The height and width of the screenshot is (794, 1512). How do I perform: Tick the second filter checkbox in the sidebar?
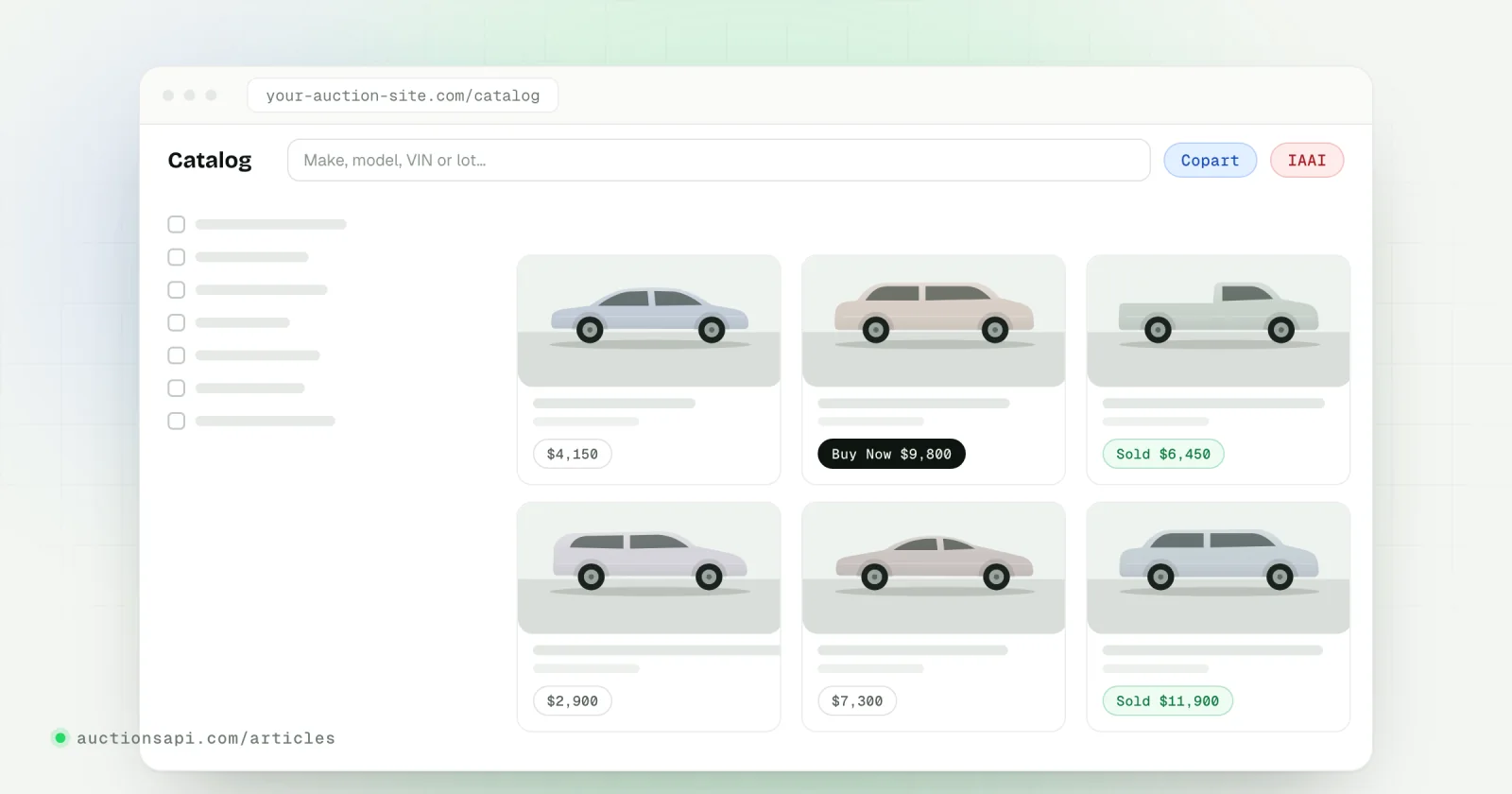pyautogui.click(x=176, y=257)
